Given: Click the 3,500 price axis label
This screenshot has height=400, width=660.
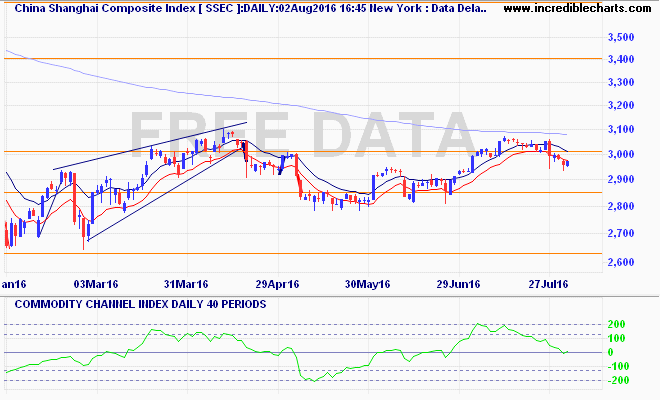Looking at the screenshot, I should coord(621,37).
